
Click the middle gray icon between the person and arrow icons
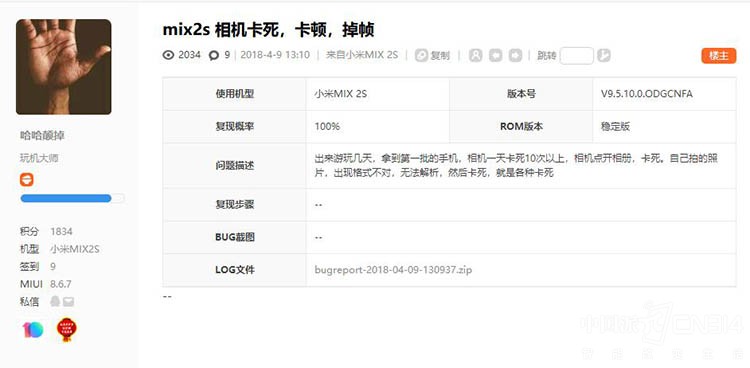tap(496, 56)
